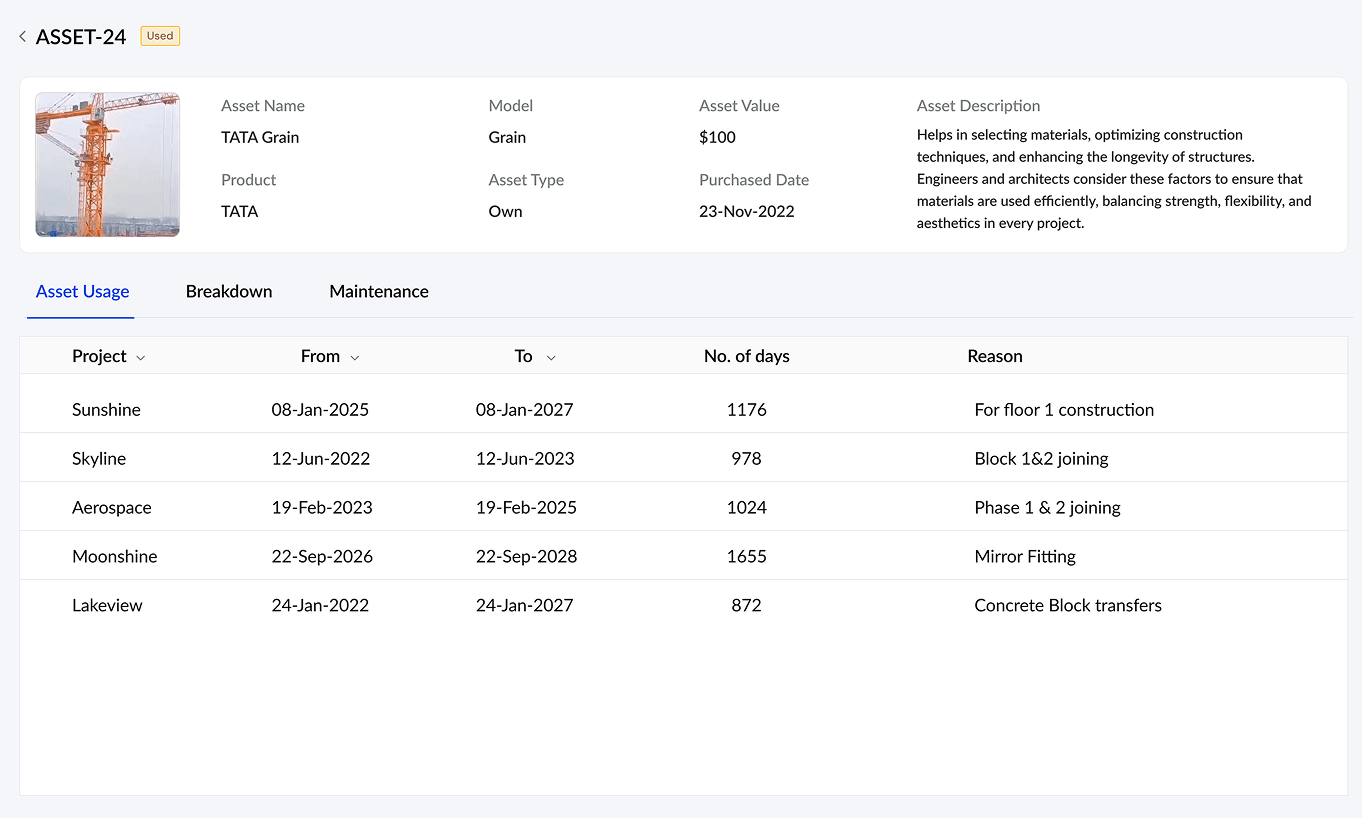
Task: Open the crane asset thumbnail image
Action: click(107, 164)
